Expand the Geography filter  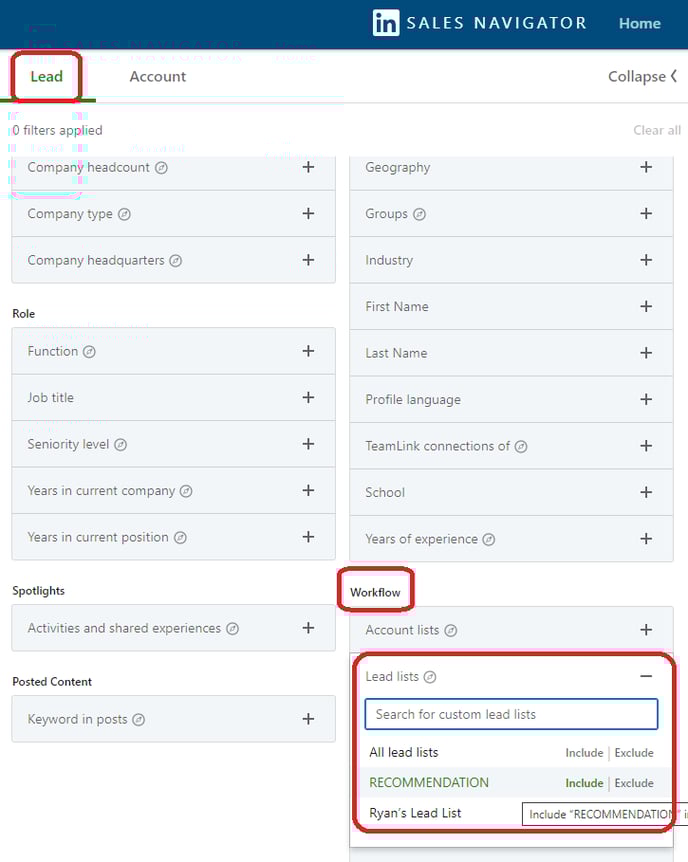pos(646,167)
